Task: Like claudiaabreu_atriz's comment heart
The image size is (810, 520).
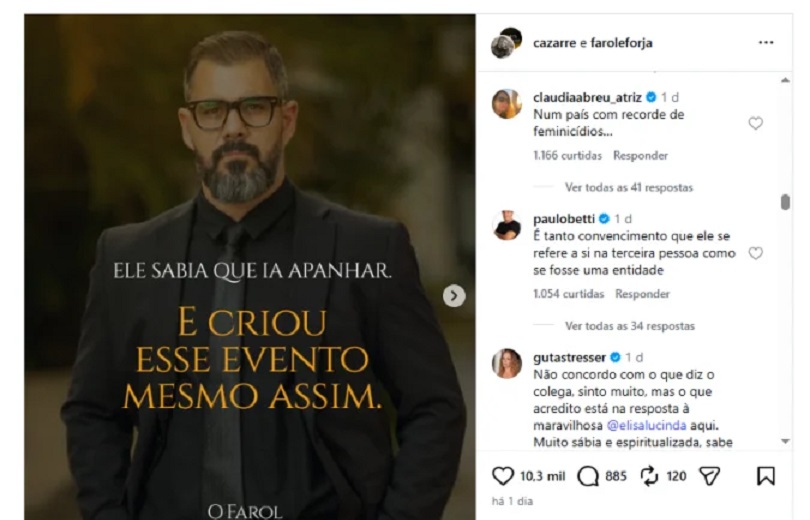Action: point(755,123)
